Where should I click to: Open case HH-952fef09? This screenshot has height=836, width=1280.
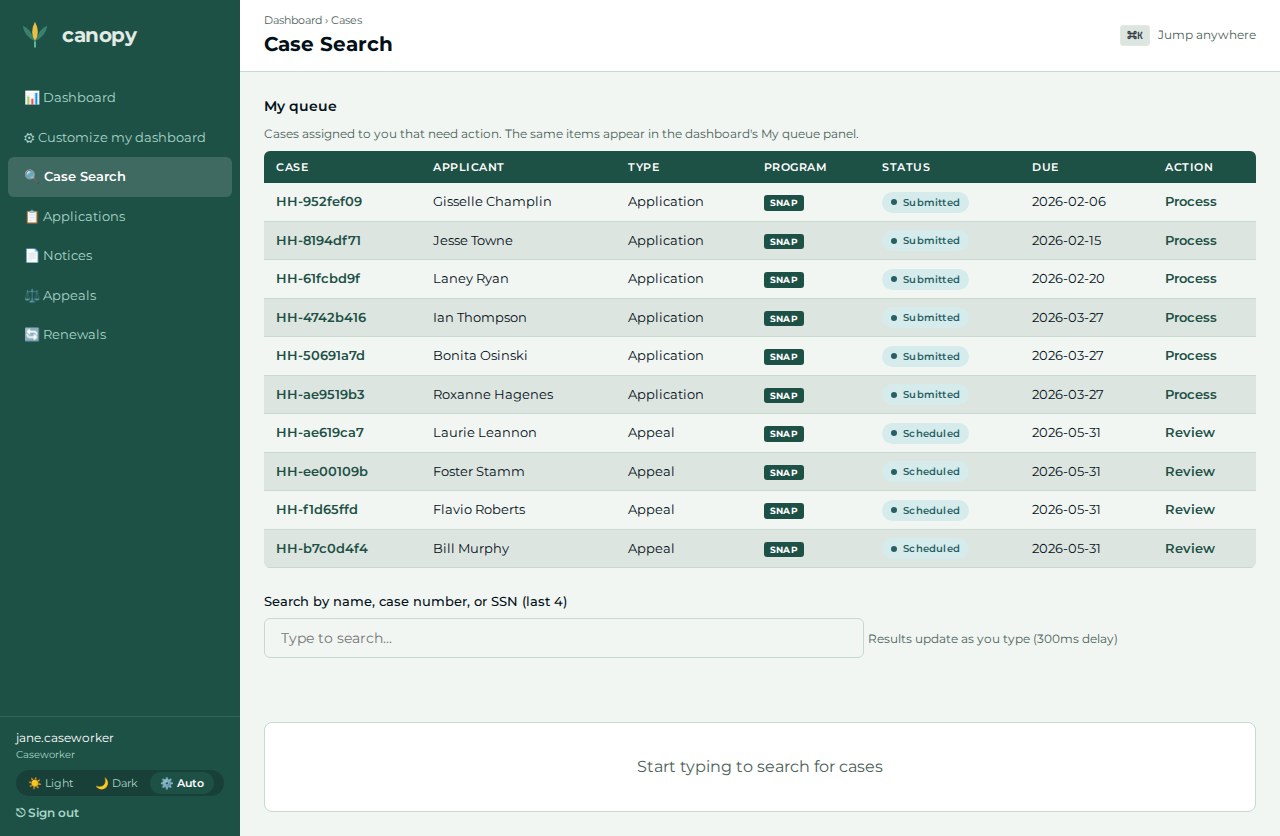[319, 202]
